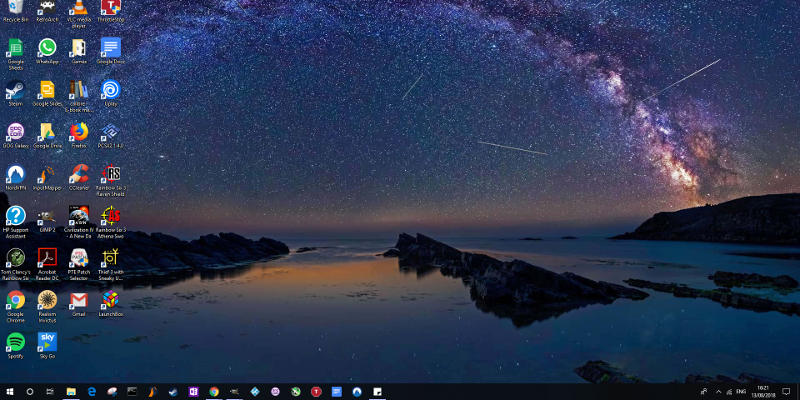The width and height of the screenshot is (800, 400).
Task: Select the NordVPN desktop shortcut
Action: (15, 177)
